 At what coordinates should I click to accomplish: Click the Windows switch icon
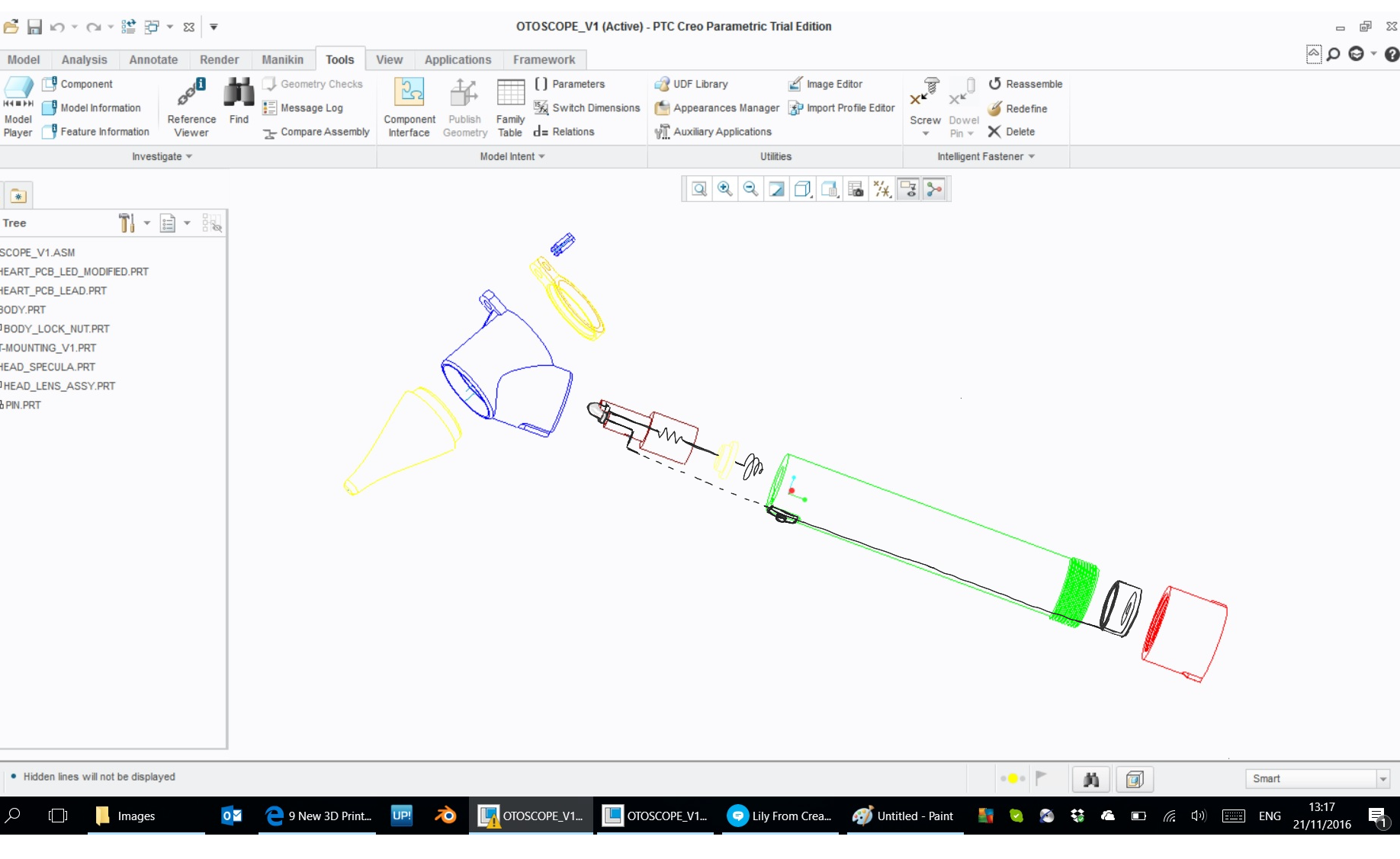click(152, 27)
